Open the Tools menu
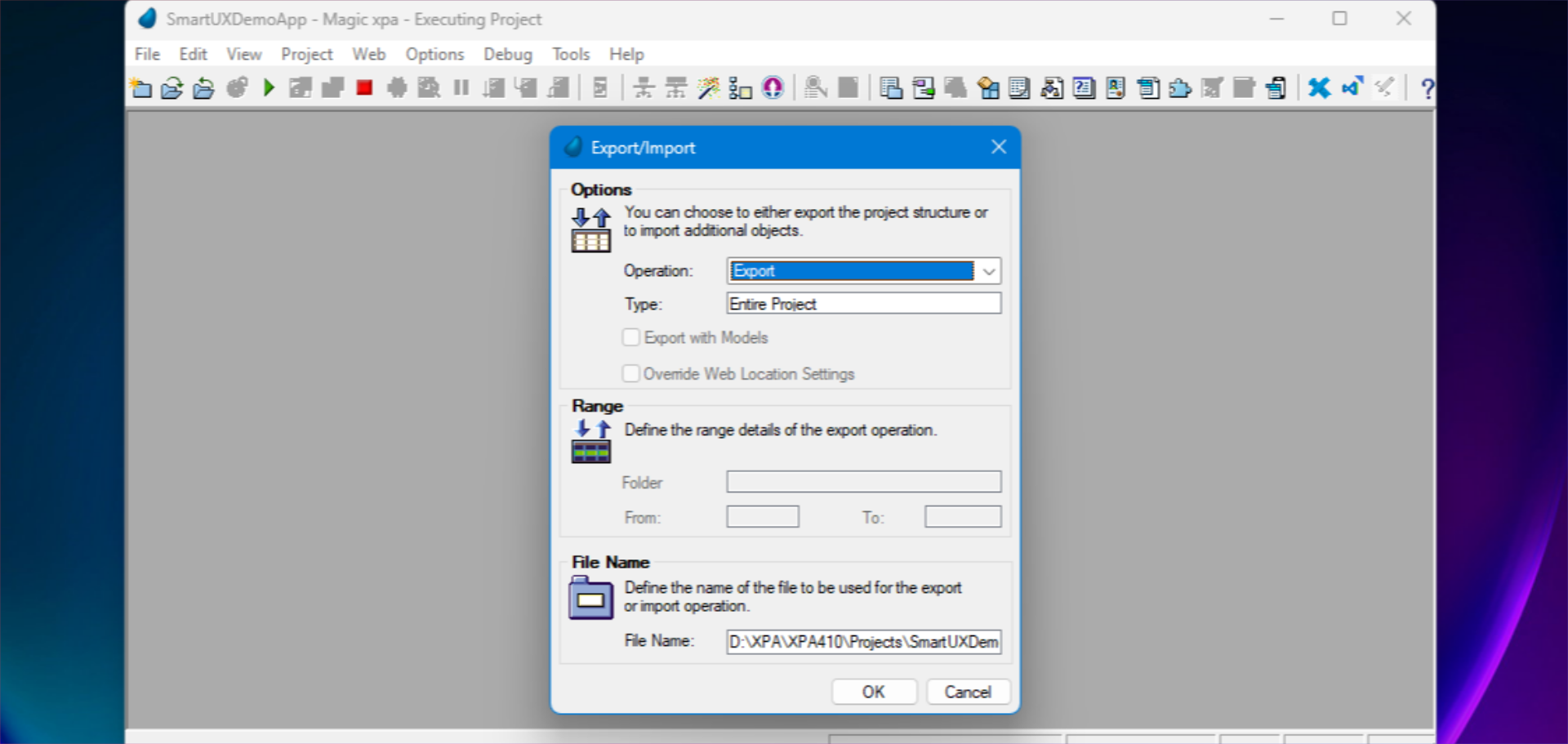This screenshot has width=1568, height=744. tap(570, 54)
